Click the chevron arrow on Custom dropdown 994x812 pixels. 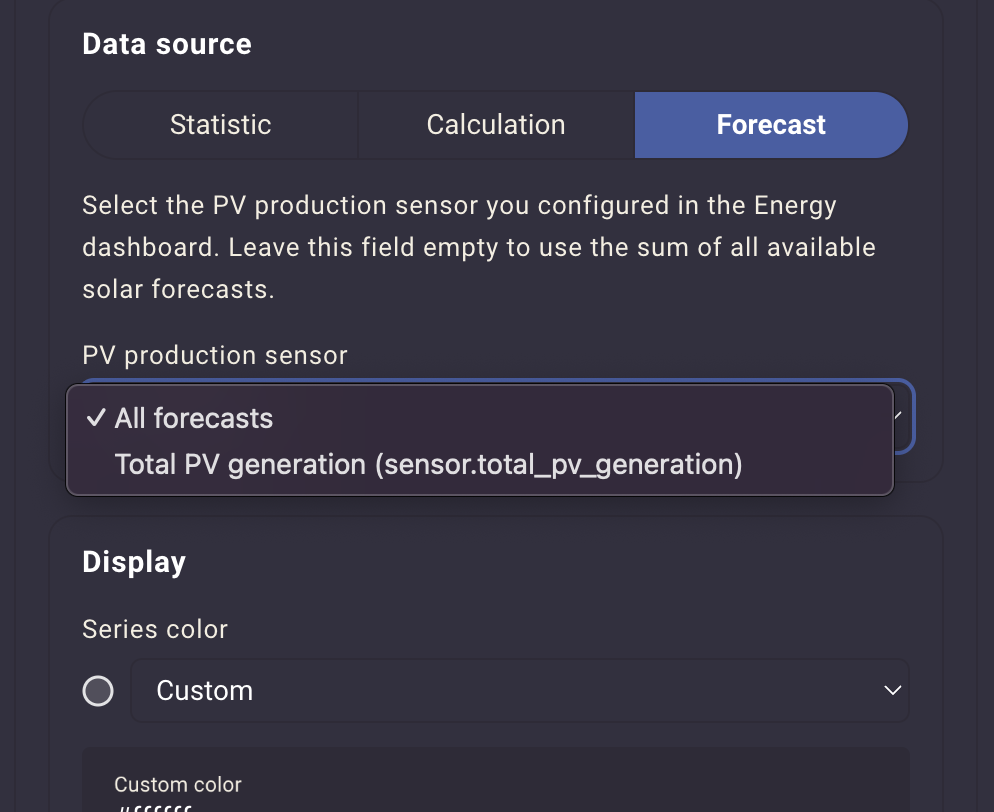pos(893,691)
